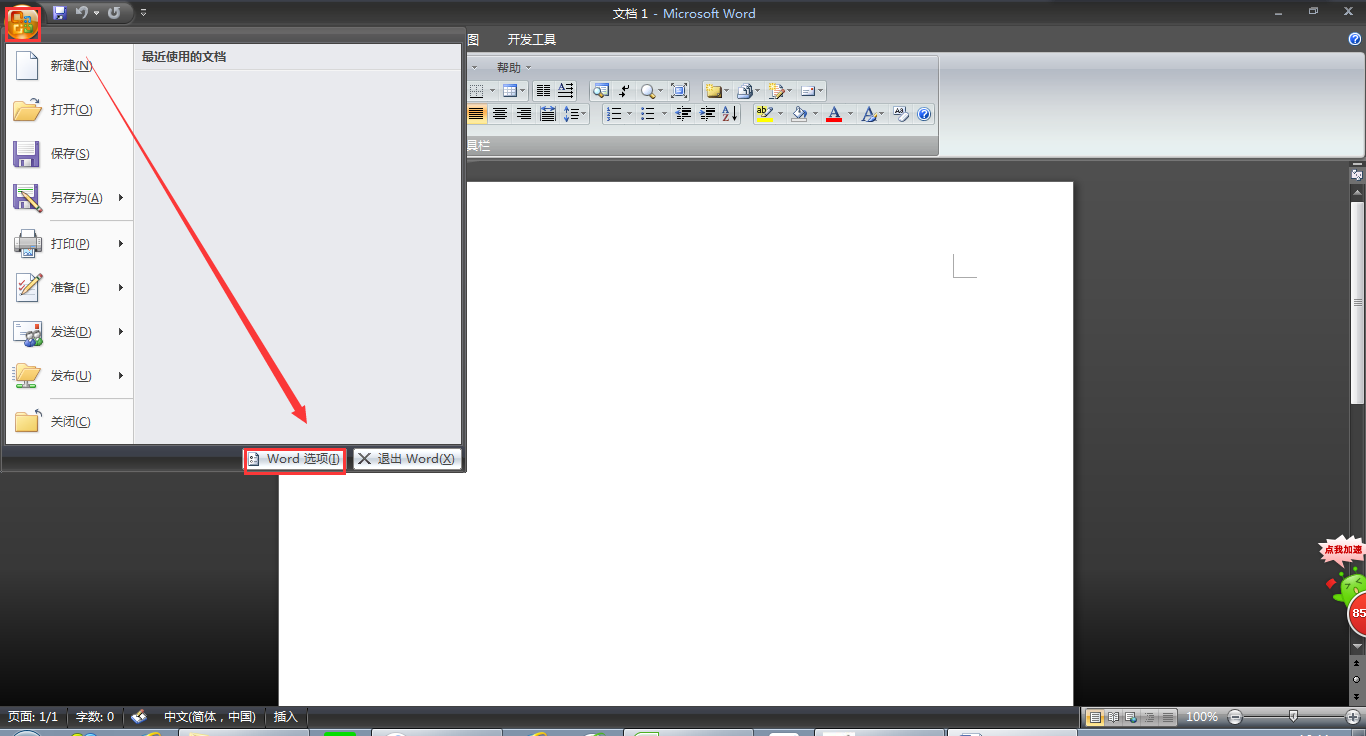Click the Word 选项 button
The width and height of the screenshot is (1366, 736).
coord(295,459)
